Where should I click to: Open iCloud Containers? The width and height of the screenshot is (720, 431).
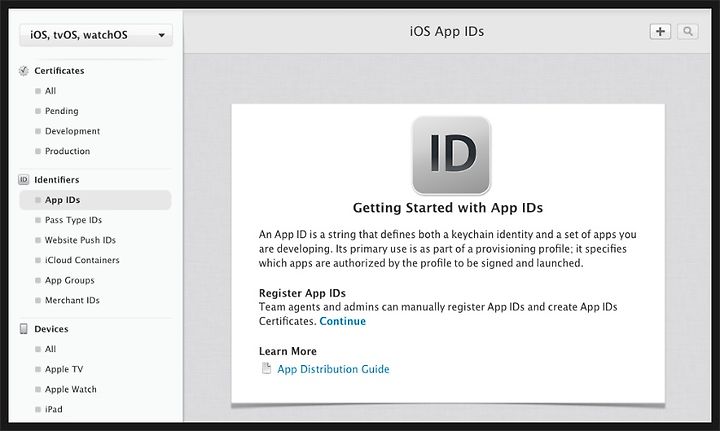(82, 260)
